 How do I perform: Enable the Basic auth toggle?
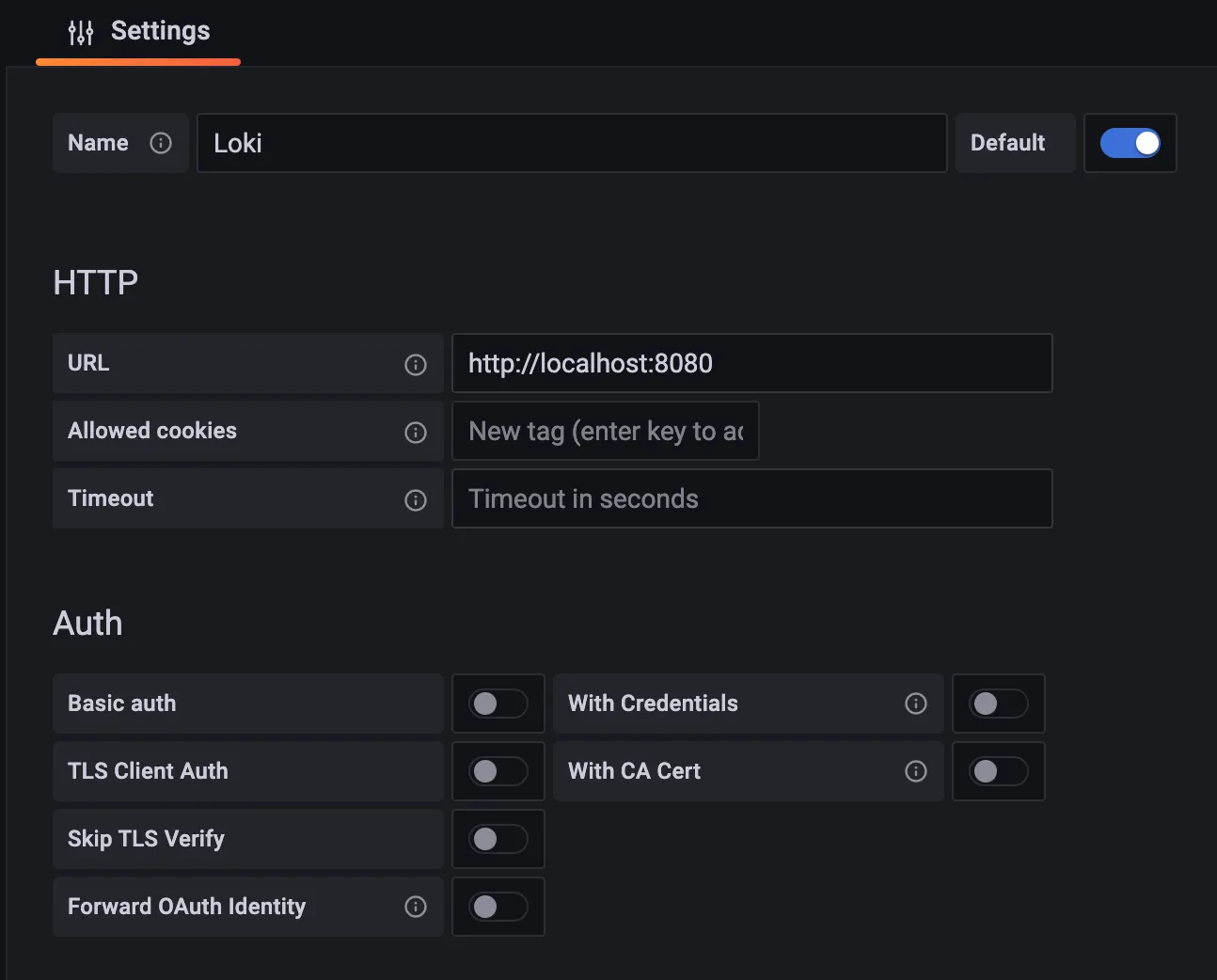click(x=498, y=703)
